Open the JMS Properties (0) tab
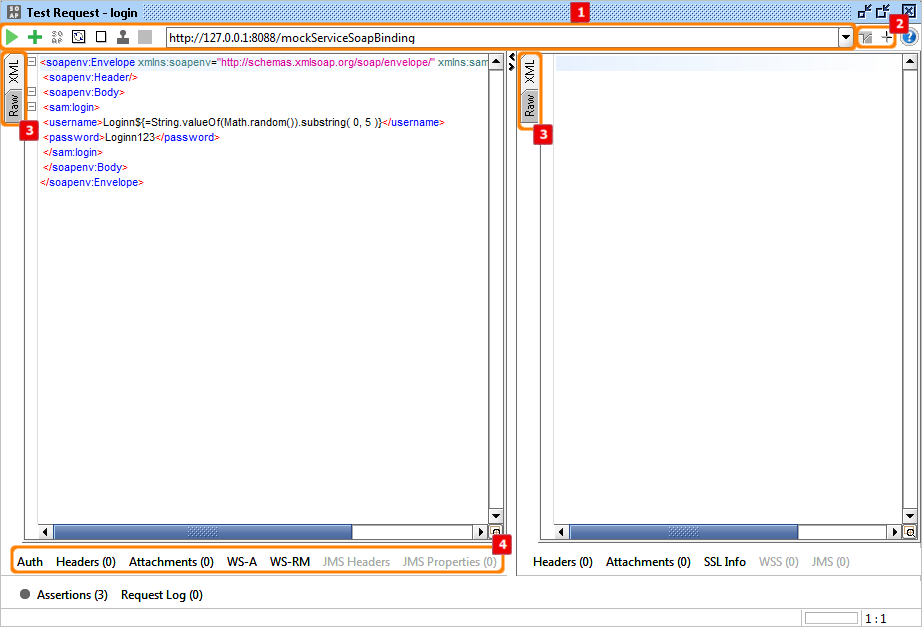The height and width of the screenshot is (627, 922). pos(449,562)
